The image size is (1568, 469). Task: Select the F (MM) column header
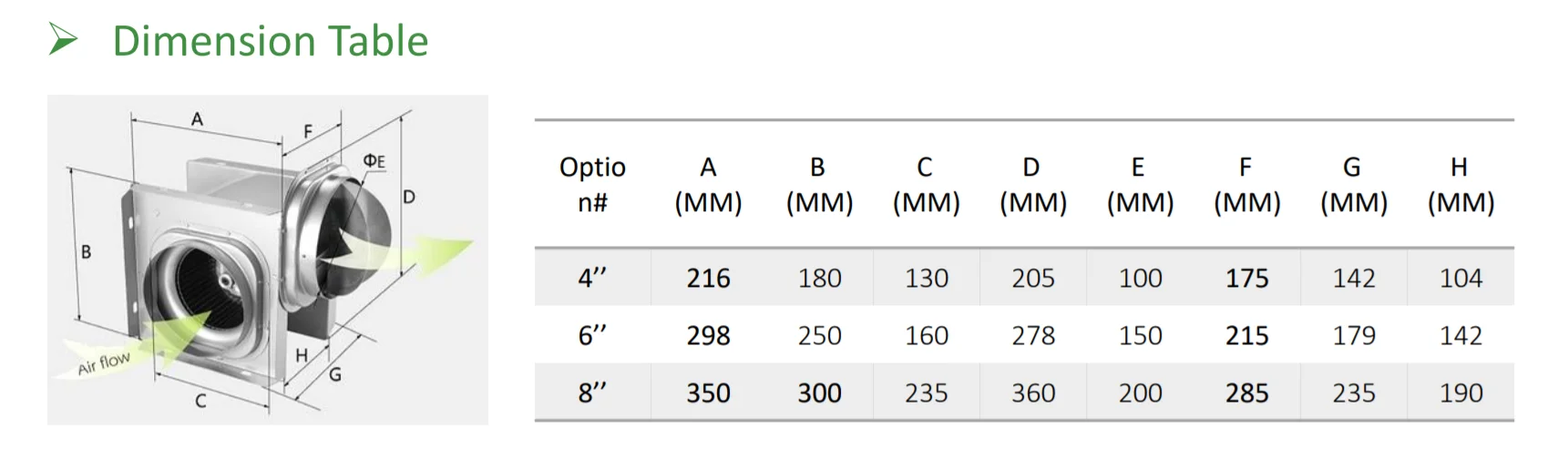tap(1246, 184)
